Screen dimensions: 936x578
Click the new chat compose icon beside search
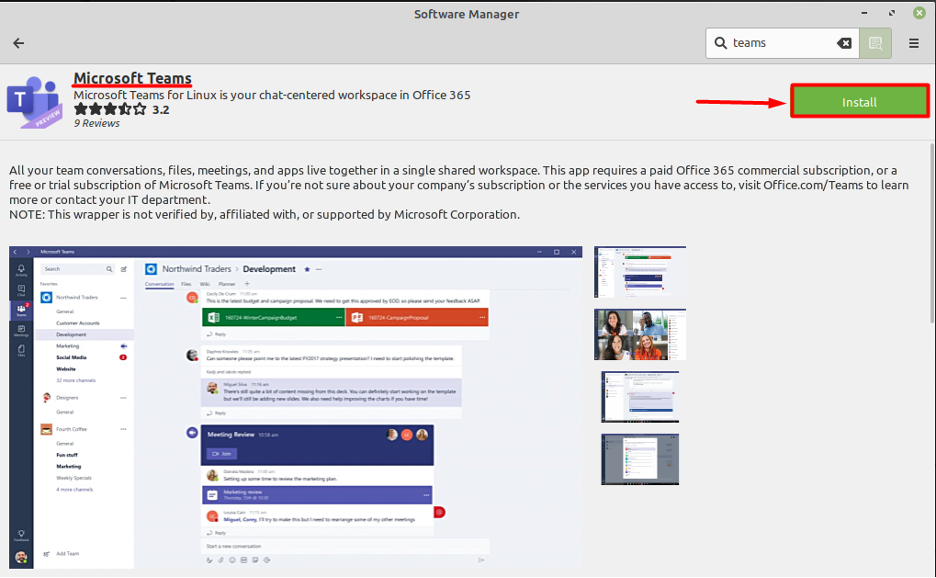pyautogui.click(x=124, y=268)
